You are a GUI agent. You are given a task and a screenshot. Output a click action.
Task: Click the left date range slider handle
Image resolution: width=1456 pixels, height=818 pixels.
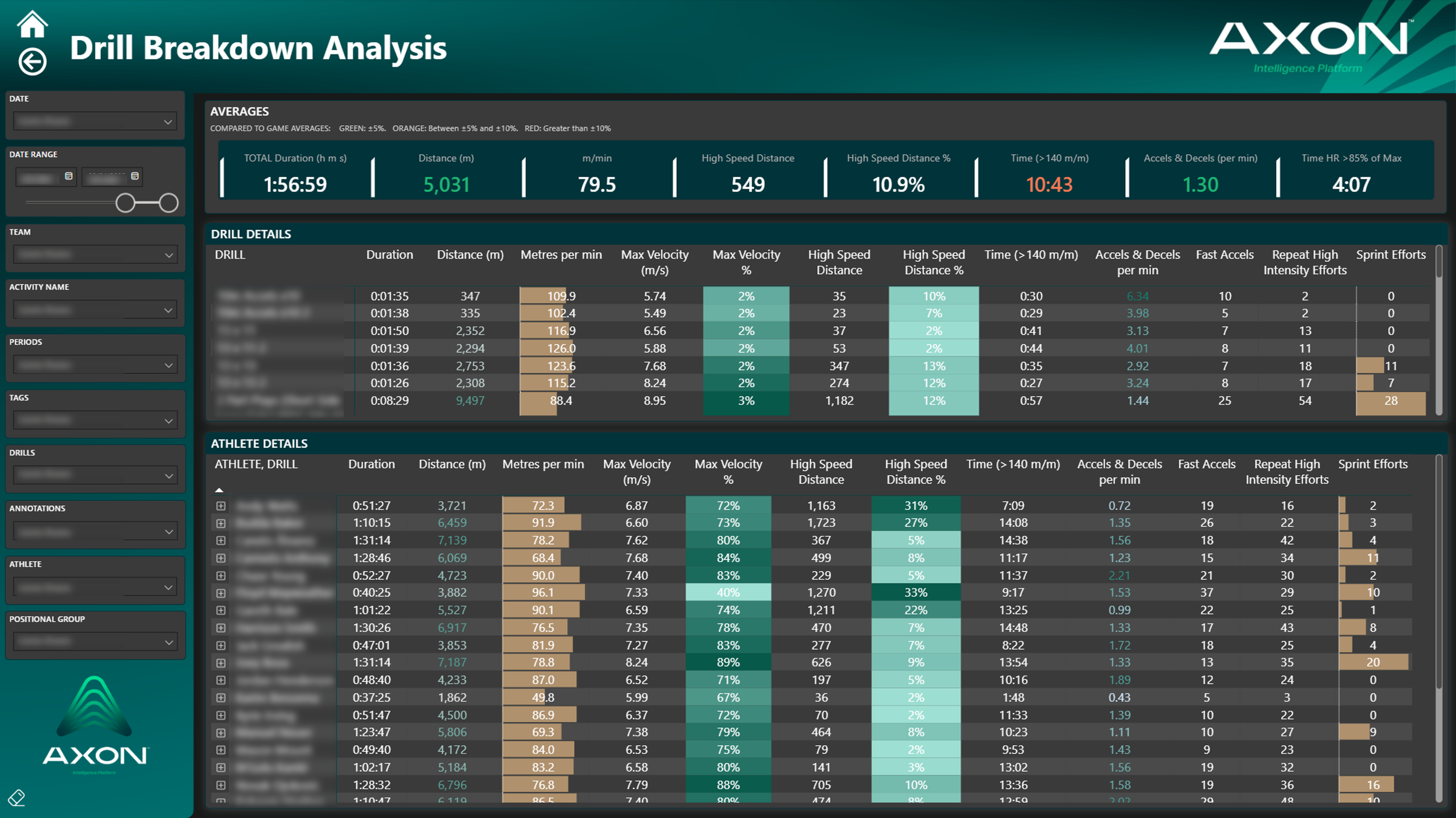[x=125, y=203]
